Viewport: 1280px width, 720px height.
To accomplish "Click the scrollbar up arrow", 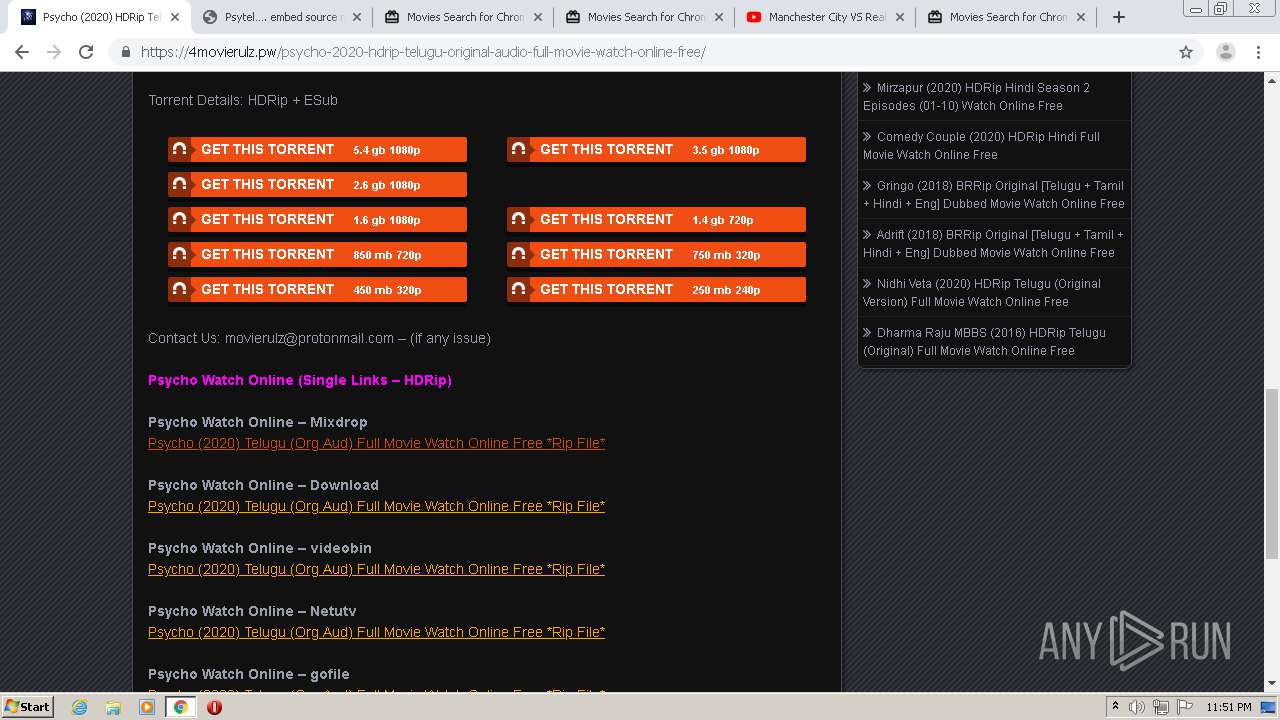I will tap(1272, 80).
